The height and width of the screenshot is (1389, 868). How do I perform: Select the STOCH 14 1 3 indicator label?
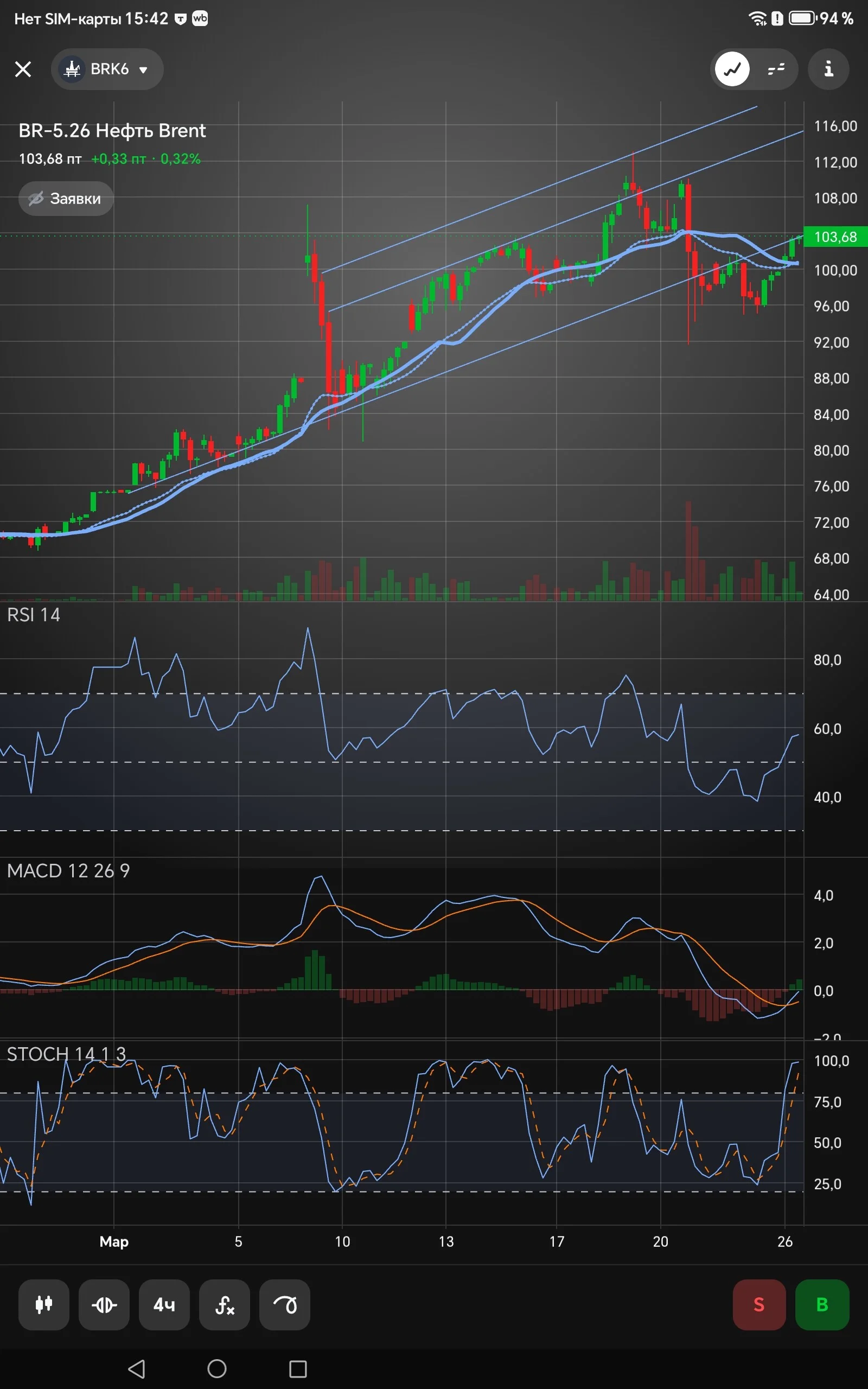[66, 1054]
